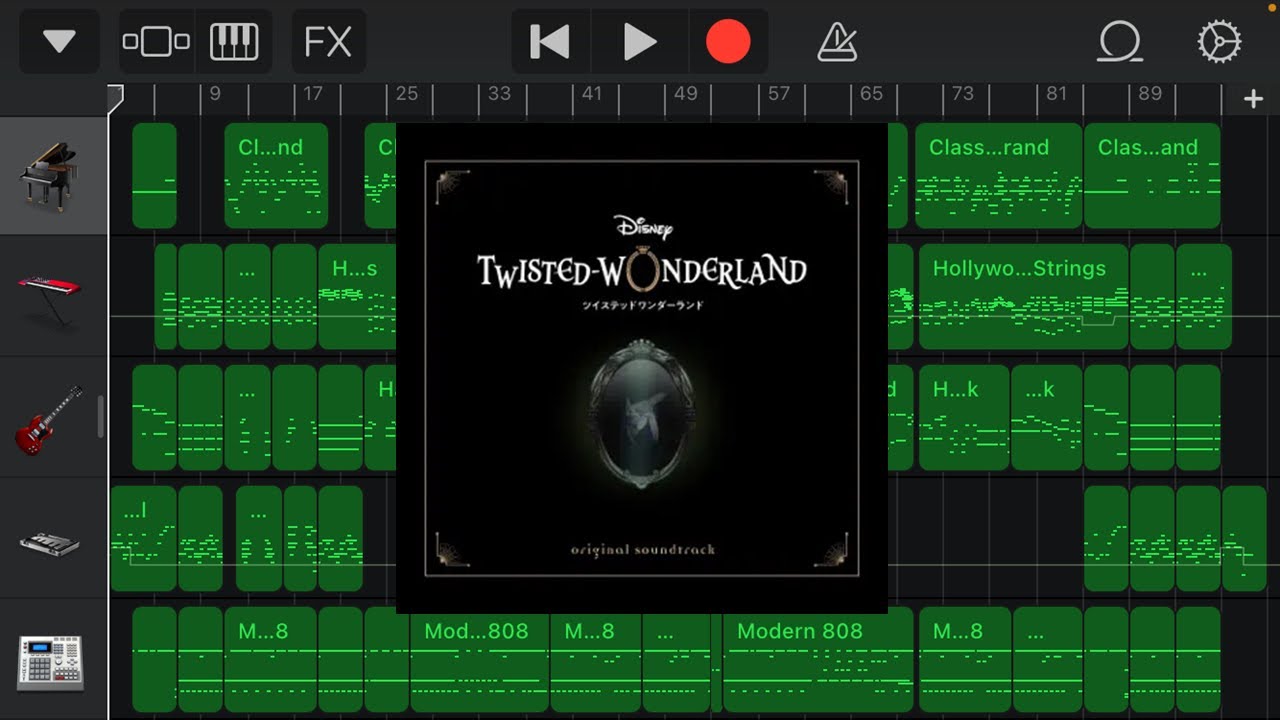1280x720 pixels.
Task: Open the navigation dropdown triangle menu
Action: click(x=59, y=42)
